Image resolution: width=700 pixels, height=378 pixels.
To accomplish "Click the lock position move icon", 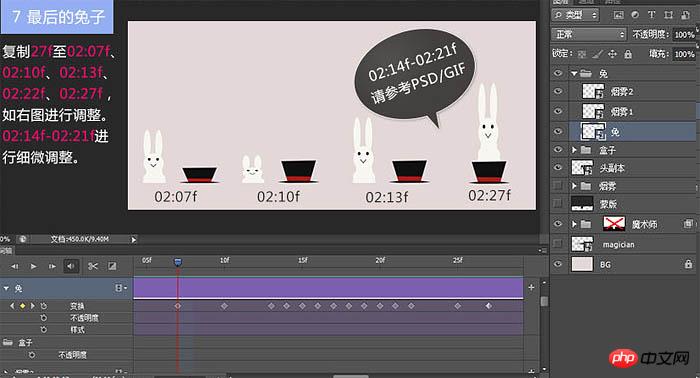I will (612, 54).
